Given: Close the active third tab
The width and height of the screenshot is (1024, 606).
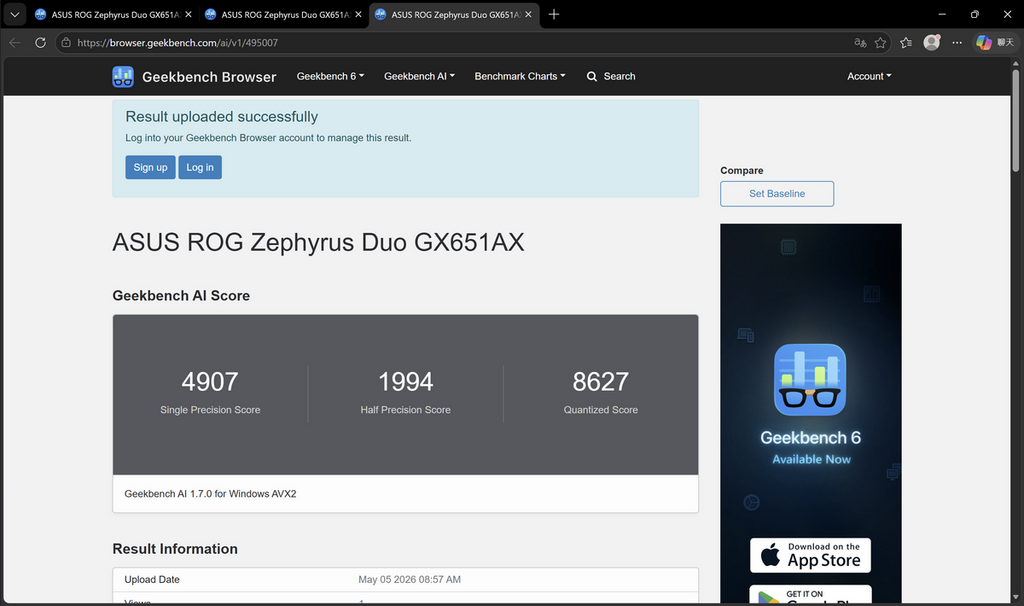Looking at the screenshot, I should (528, 14).
